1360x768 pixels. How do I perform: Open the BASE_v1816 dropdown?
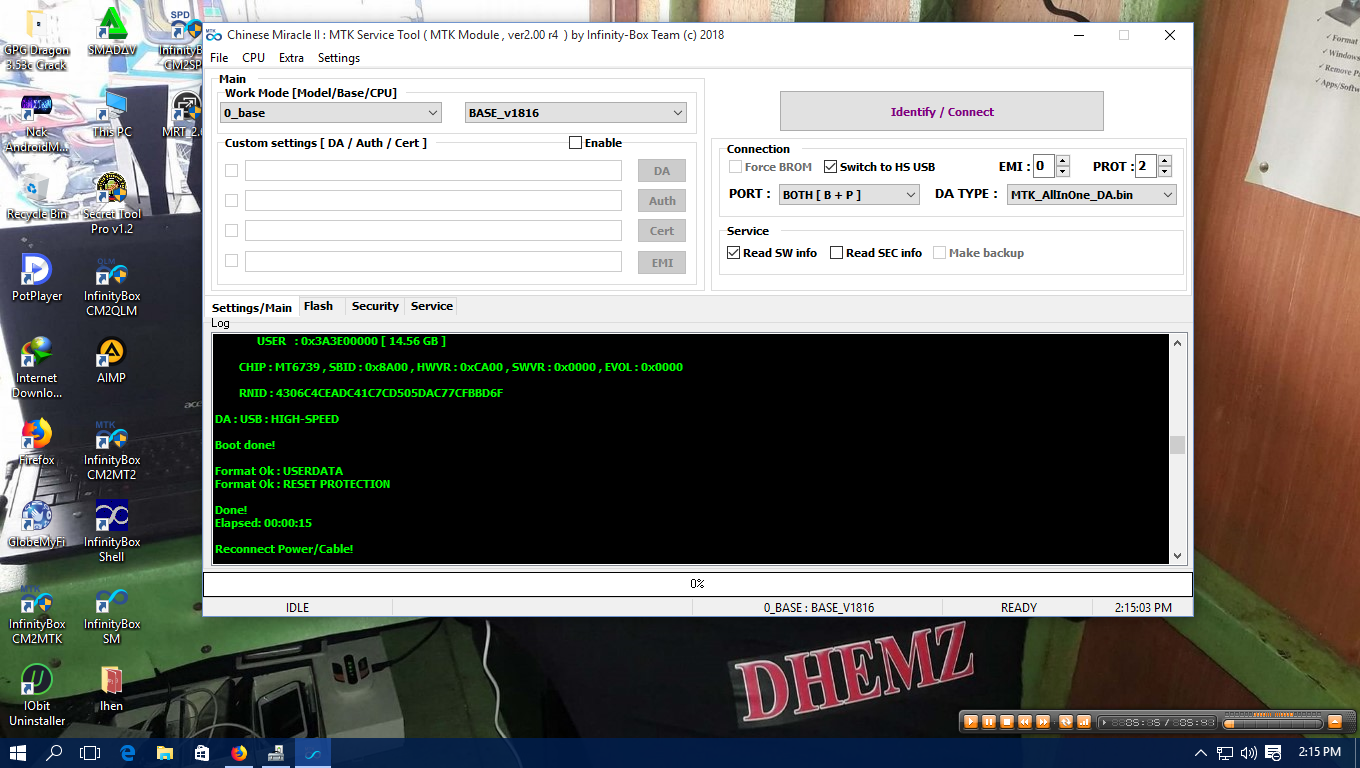coord(576,113)
